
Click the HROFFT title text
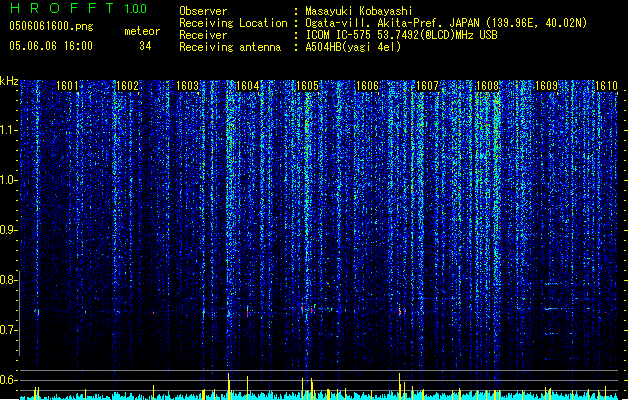click(62, 8)
